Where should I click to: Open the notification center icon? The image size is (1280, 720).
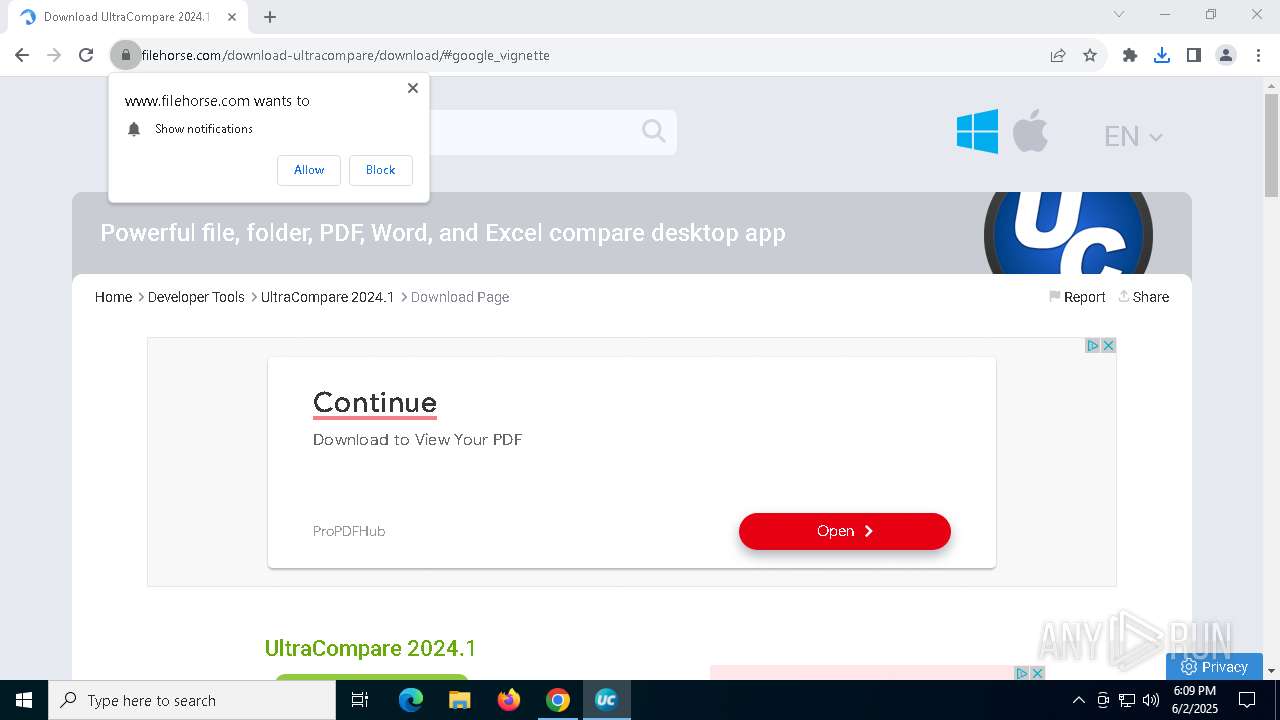coord(1247,700)
